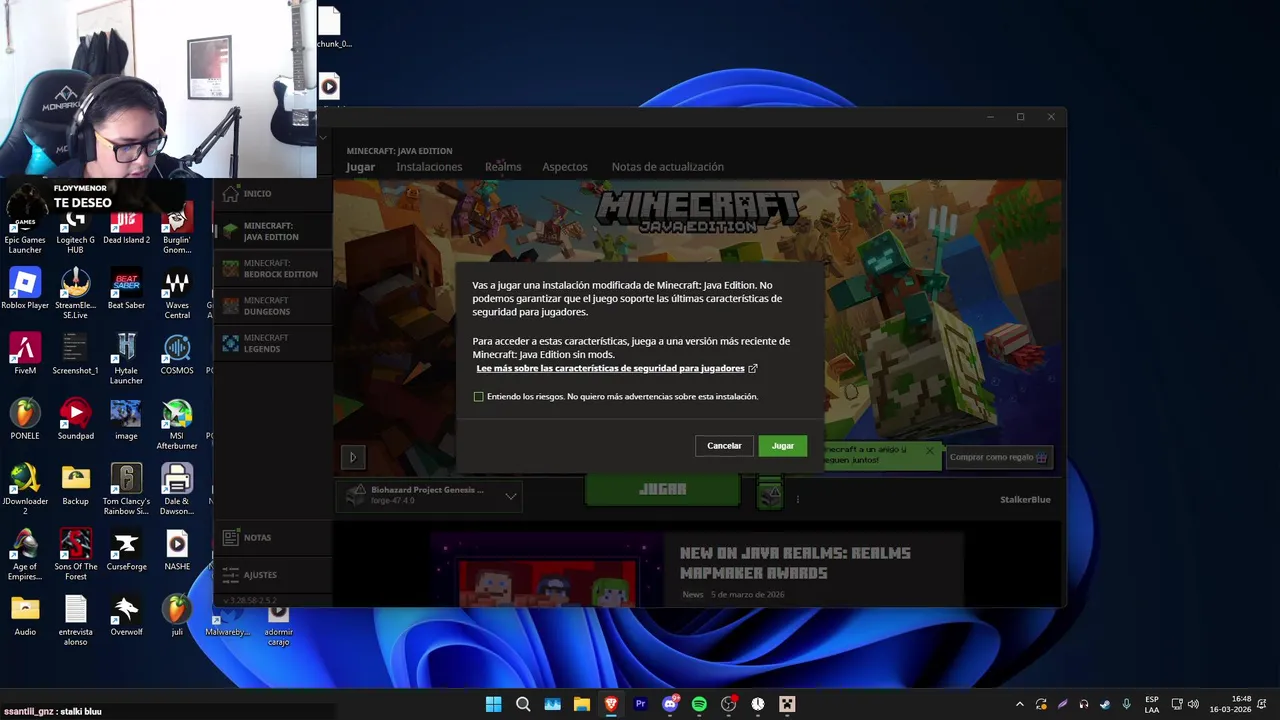Open Soundpad desktop icon
The width and height of the screenshot is (1280, 720).
click(76, 418)
